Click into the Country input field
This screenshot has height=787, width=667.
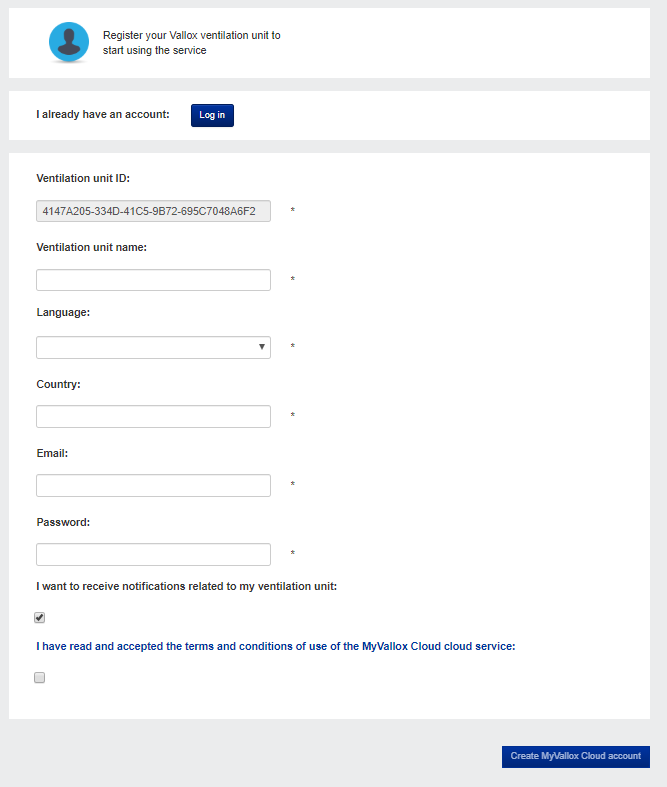pos(153,416)
